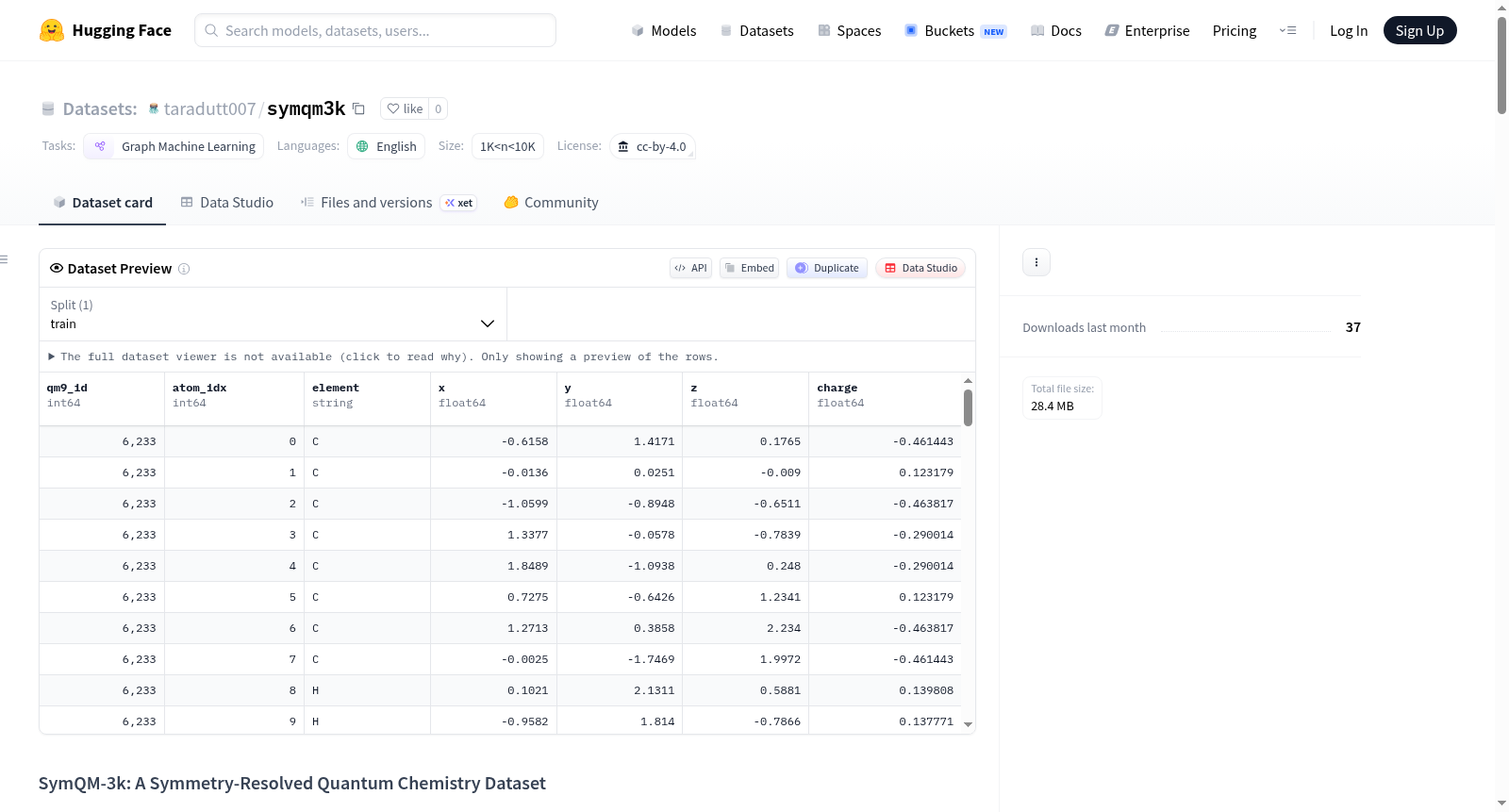Click the page vertical scrollbar thumb
Screen dimensions: 1509x812
click(x=1501, y=65)
